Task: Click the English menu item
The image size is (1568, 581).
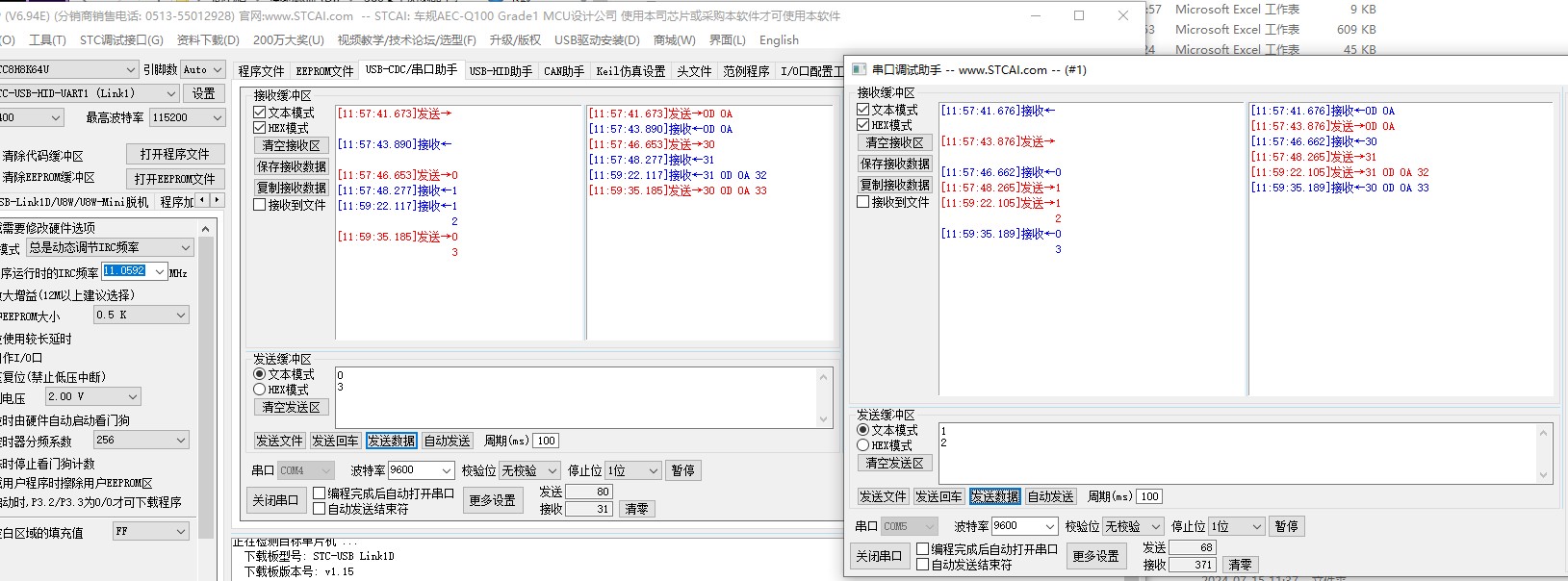Action: click(779, 39)
